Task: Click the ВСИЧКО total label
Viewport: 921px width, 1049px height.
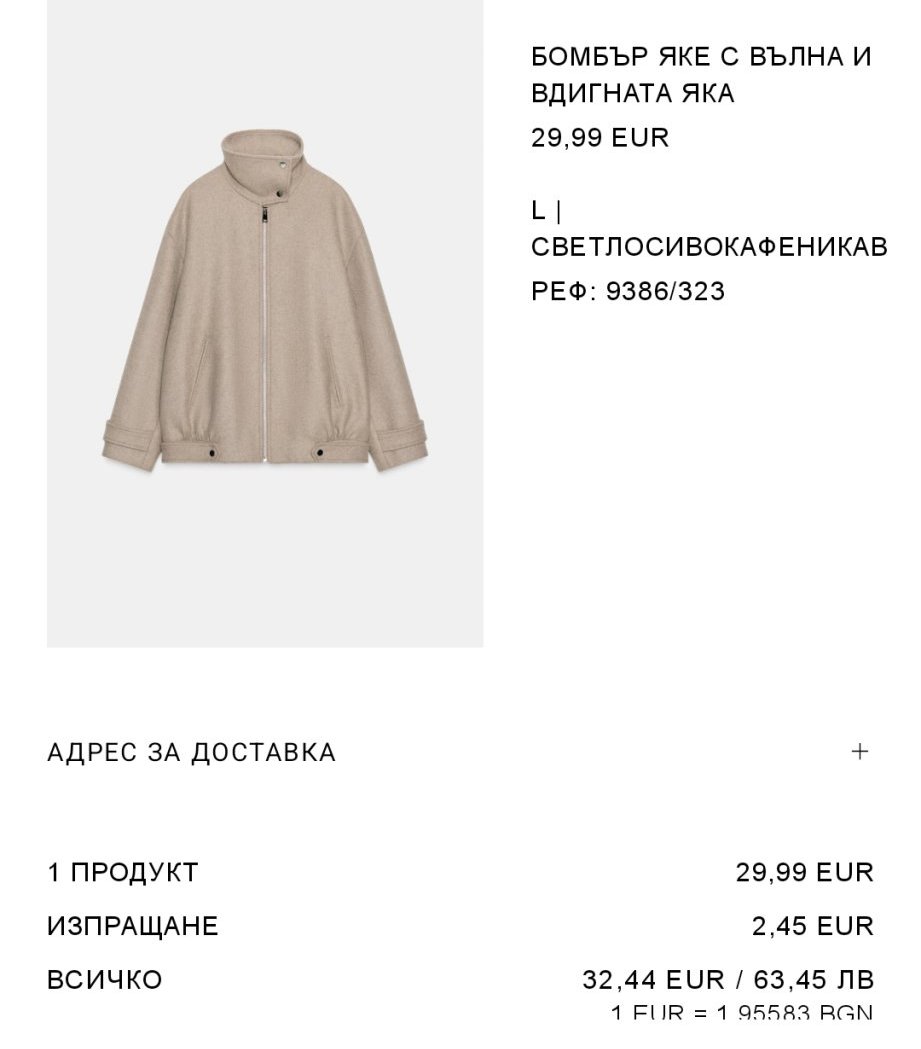Action: pyautogui.click(x=104, y=979)
